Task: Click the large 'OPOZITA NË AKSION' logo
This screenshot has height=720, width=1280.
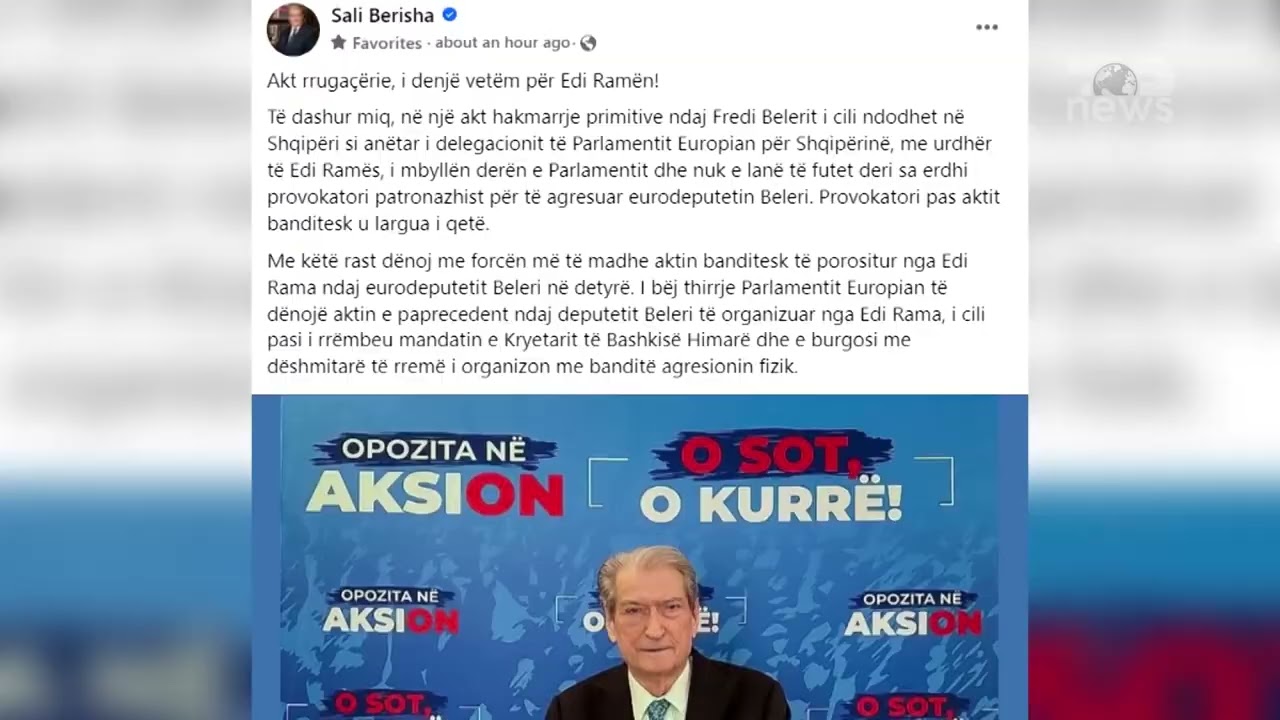Action: point(435,475)
